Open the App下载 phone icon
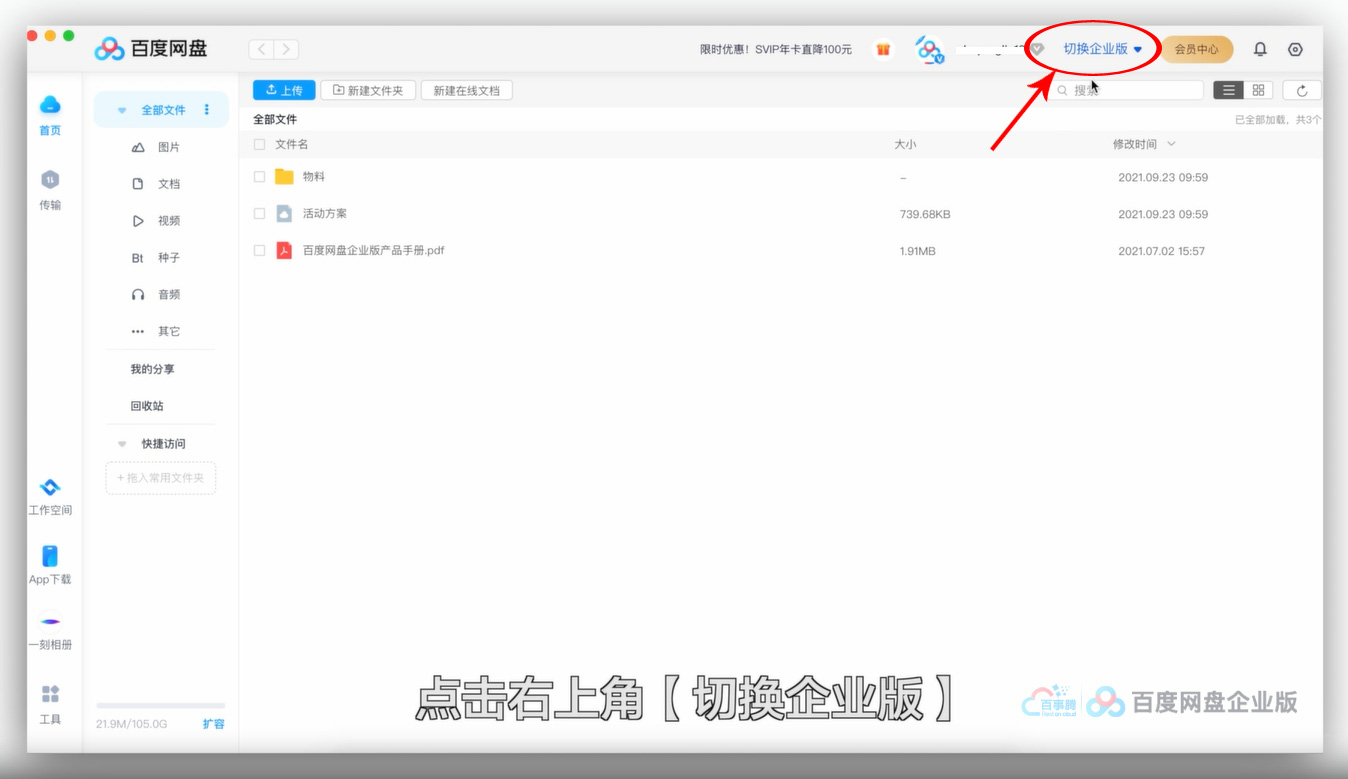1348x779 pixels. point(50,556)
